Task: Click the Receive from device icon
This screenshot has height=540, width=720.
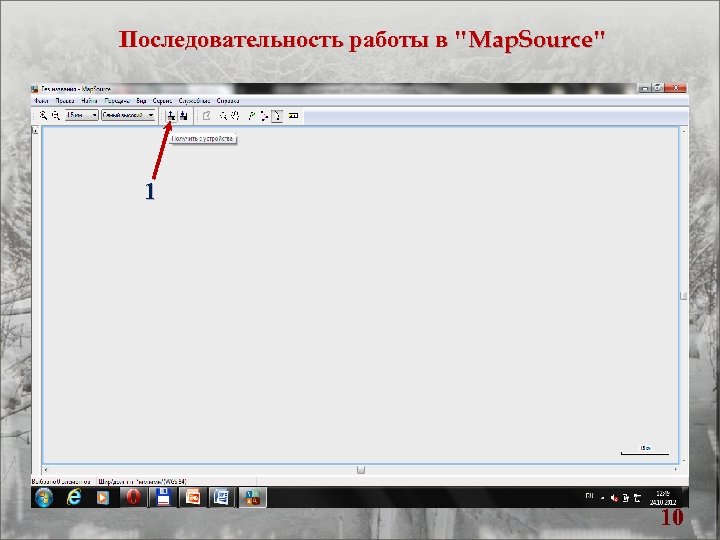Action: pyautogui.click(x=171, y=115)
